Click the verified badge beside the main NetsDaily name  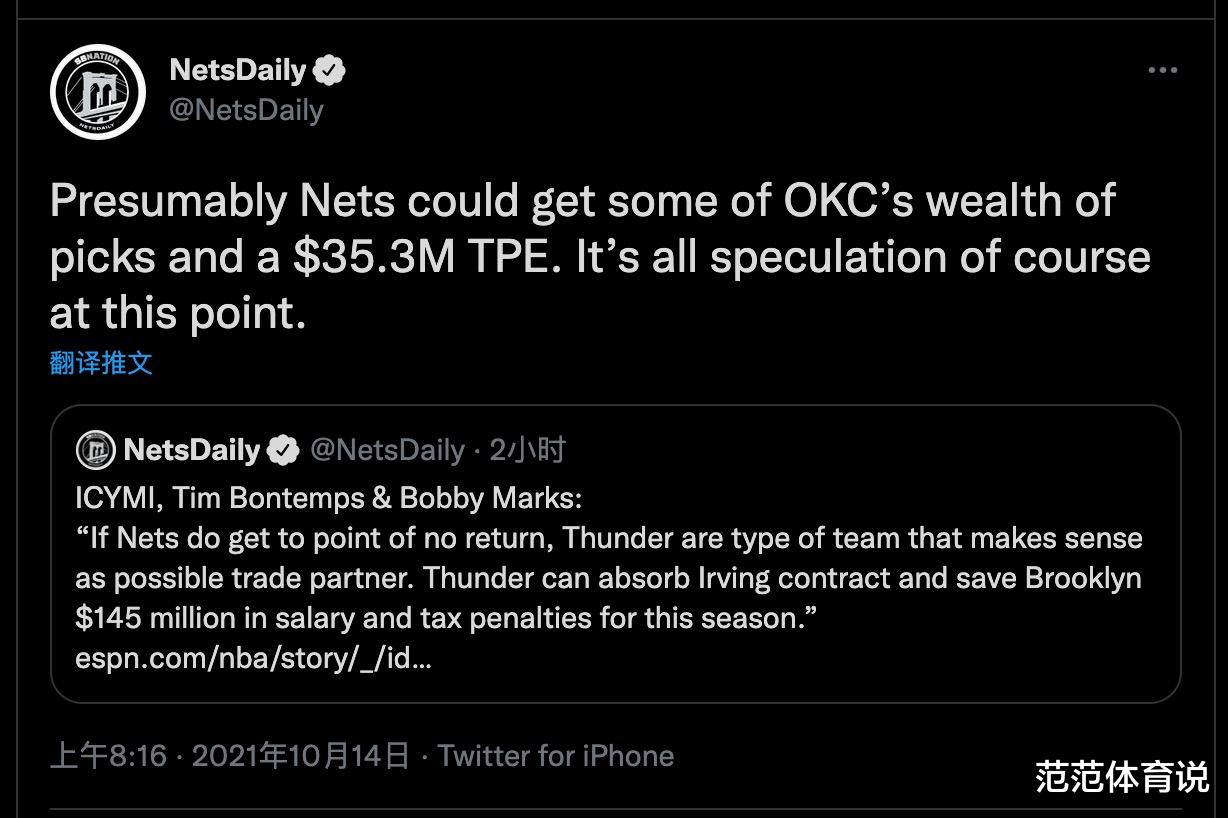[x=331, y=70]
